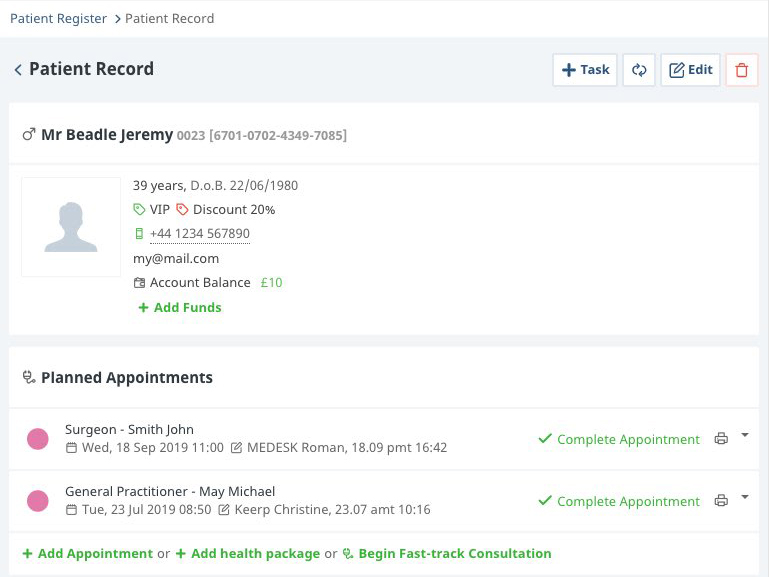Screen dimensions: 769x577
Task: Click the male gender icon beside Mr Beadle
Action: click(29, 134)
